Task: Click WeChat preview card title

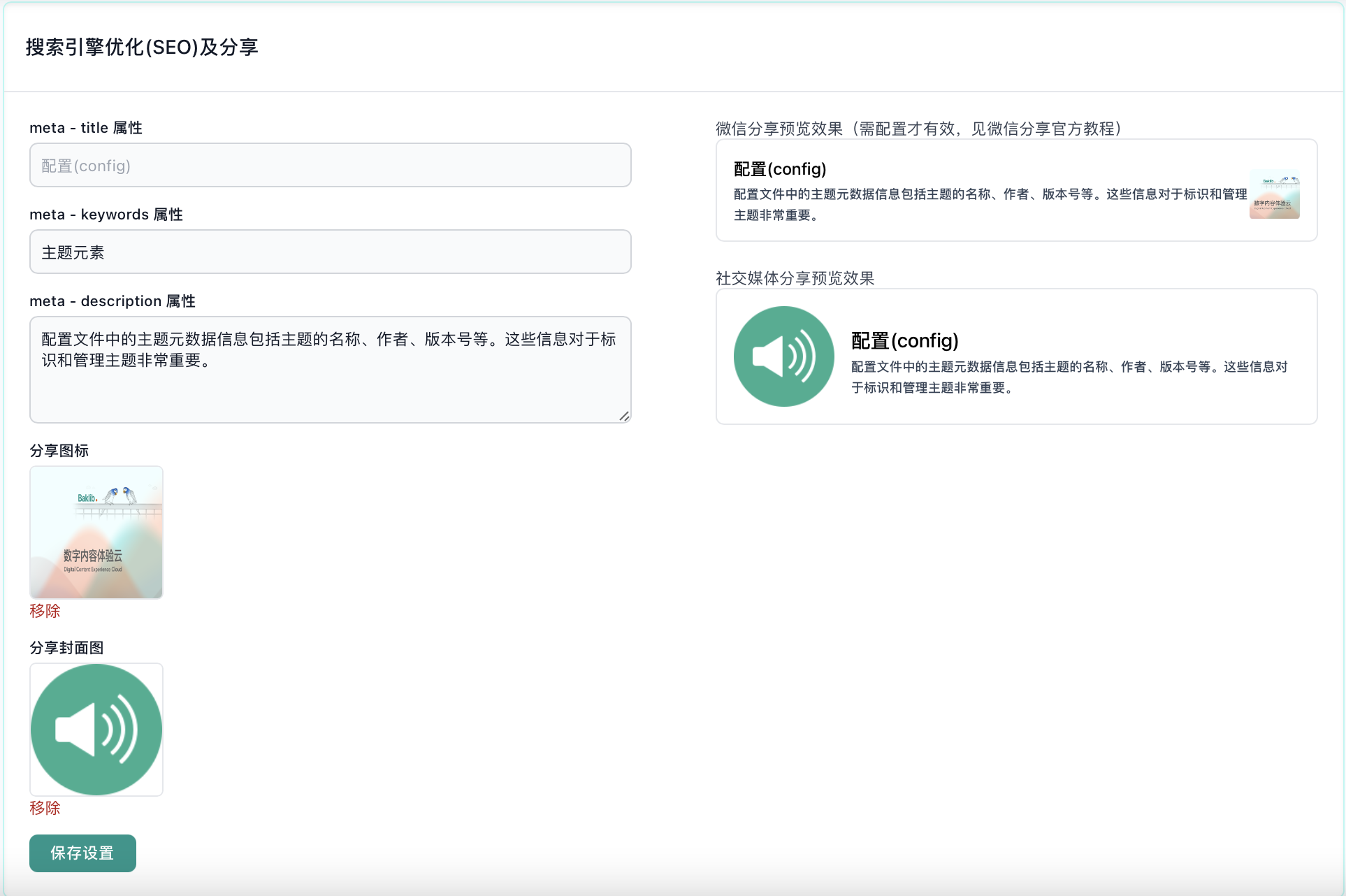Action: 780,169
